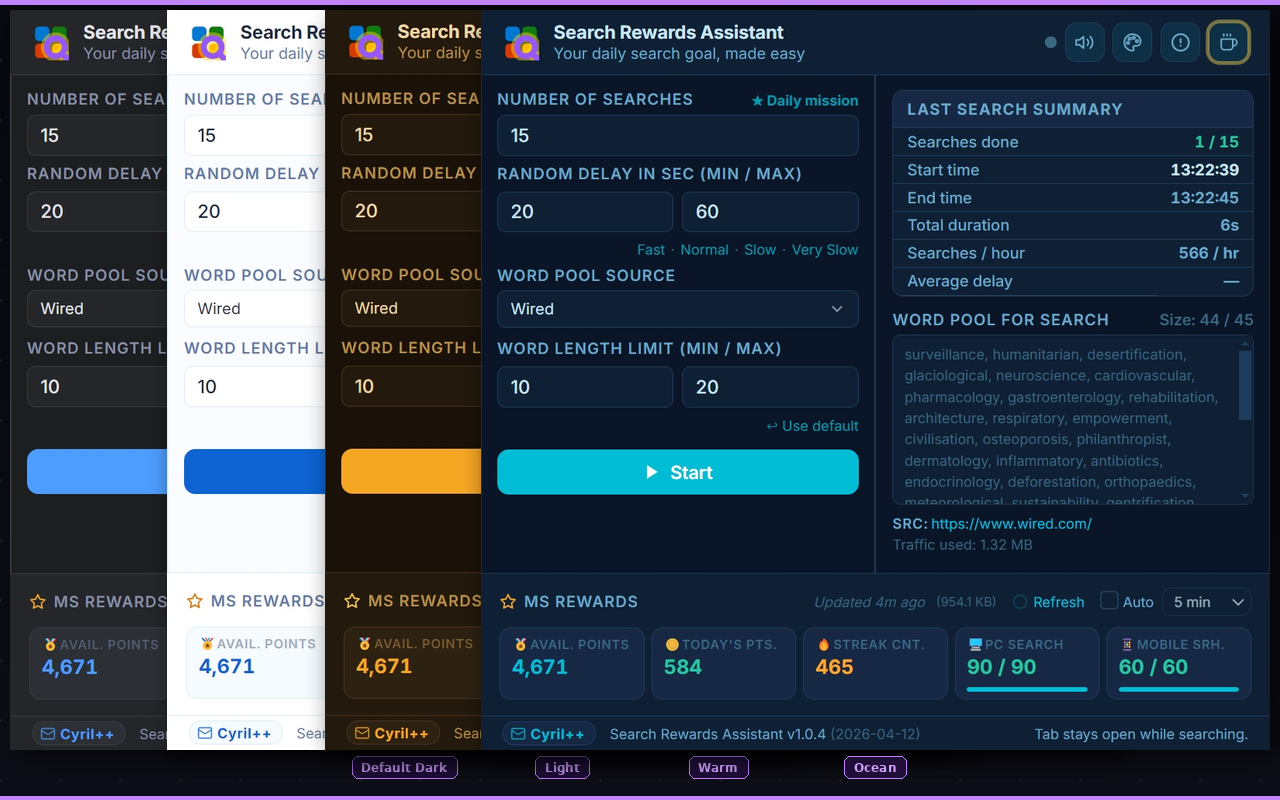The width and height of the screenshot is (1280, 800).
Task: Focus word length minimum field in Ocean window
Action: click(585, 387)
